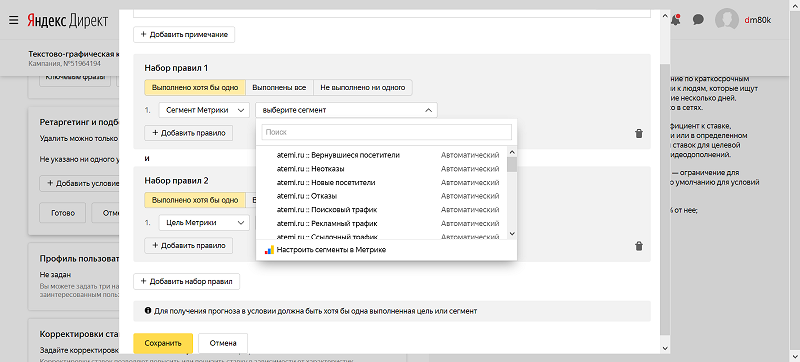The image size is (800, 362).
Task: Click the segment list scrollbar thumb
Action: [x=512, y=164]
